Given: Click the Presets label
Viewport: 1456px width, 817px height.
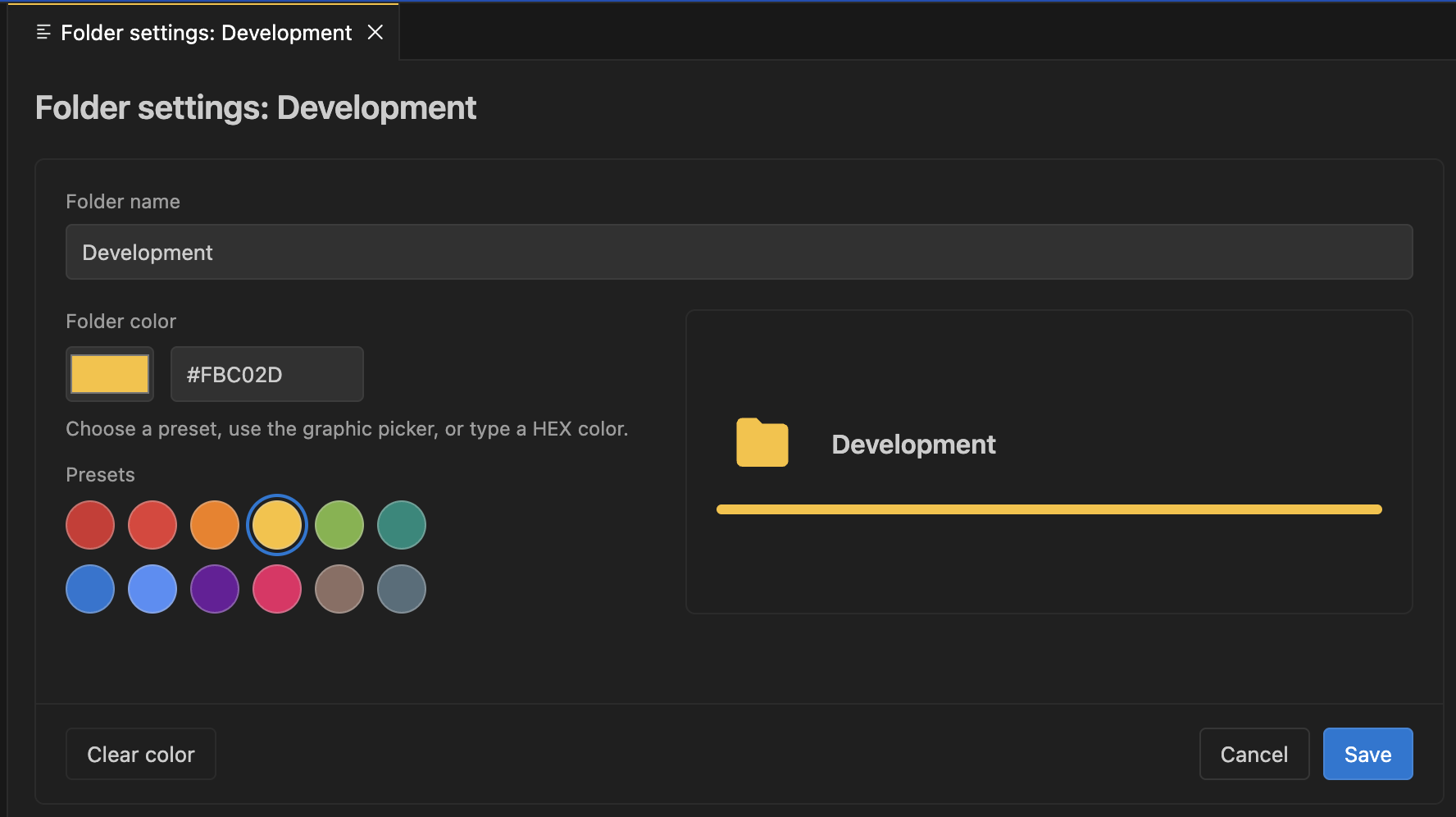Looking at the screenshot, I should (100, 475).
